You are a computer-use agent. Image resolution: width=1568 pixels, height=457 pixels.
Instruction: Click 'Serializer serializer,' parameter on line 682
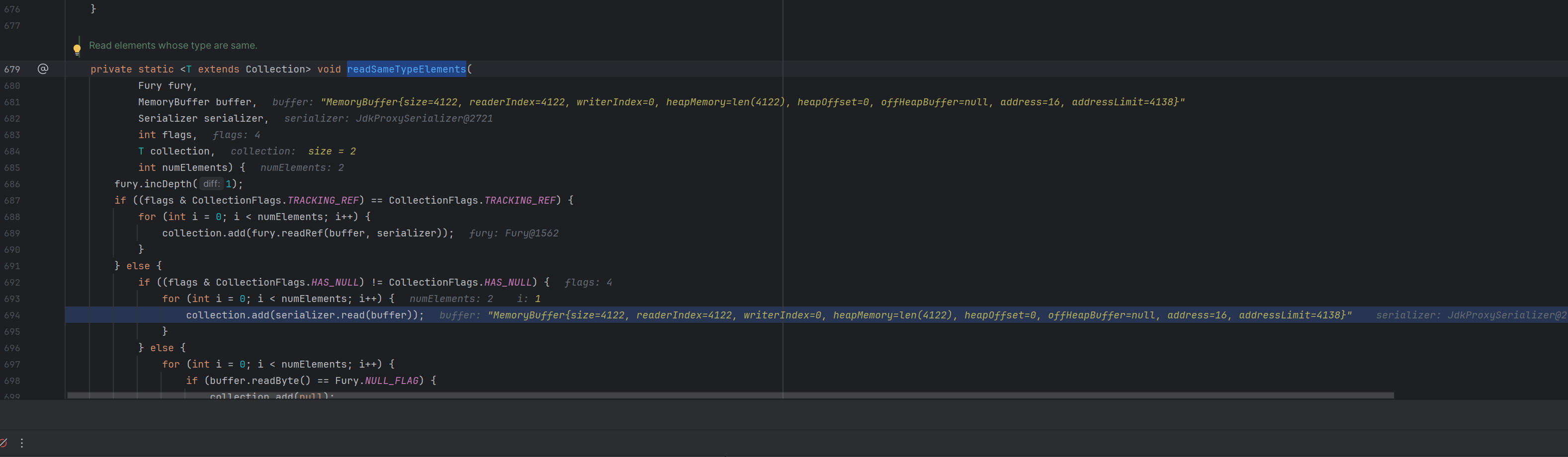coord(203,119)
